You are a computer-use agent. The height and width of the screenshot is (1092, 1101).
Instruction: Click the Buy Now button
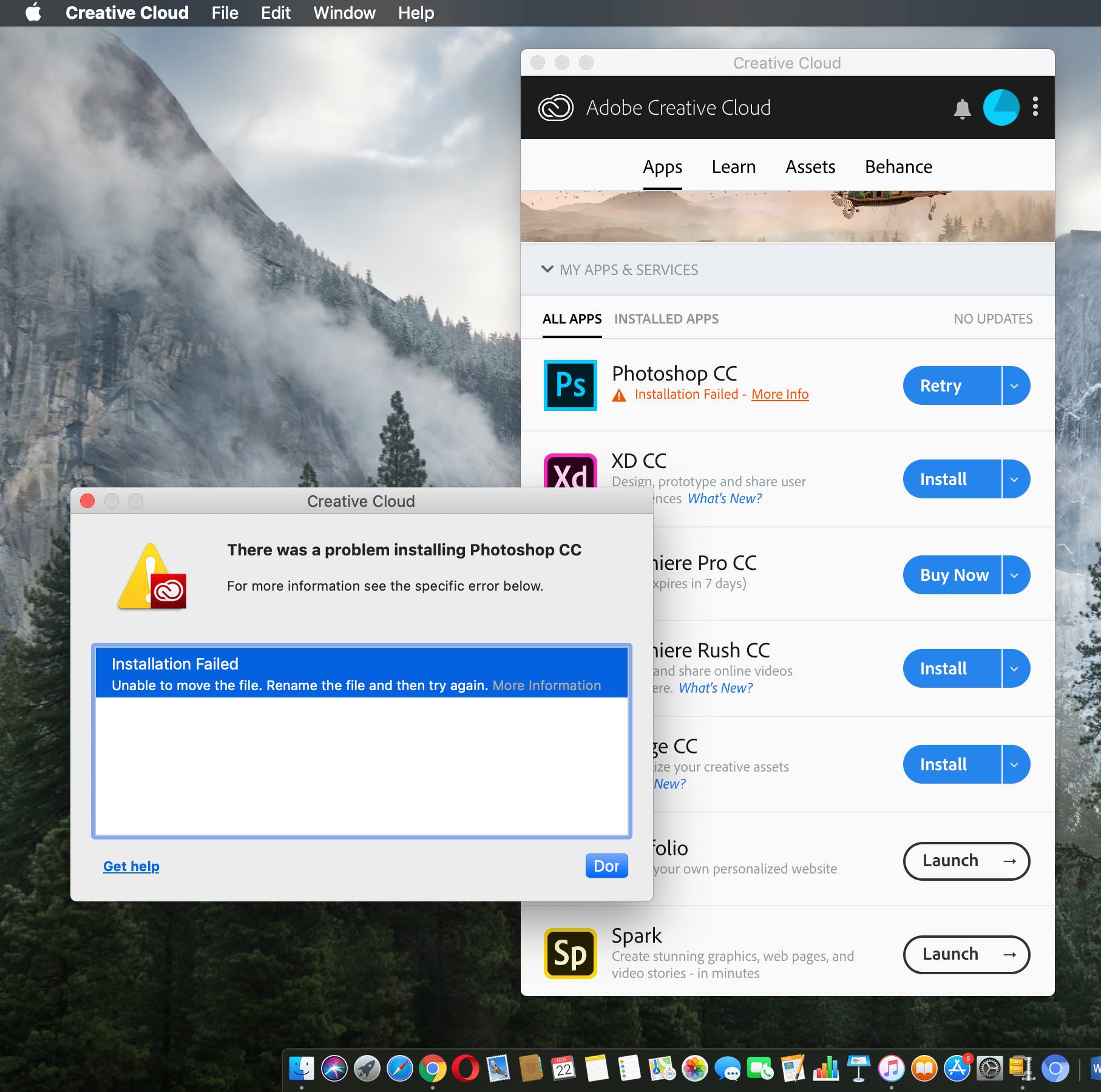click(952, 575)
